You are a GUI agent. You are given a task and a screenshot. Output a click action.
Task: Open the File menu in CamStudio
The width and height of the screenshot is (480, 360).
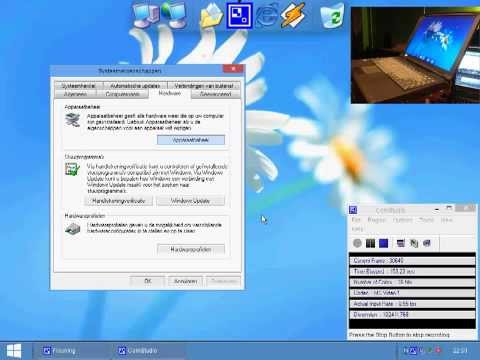coord(356,220)
